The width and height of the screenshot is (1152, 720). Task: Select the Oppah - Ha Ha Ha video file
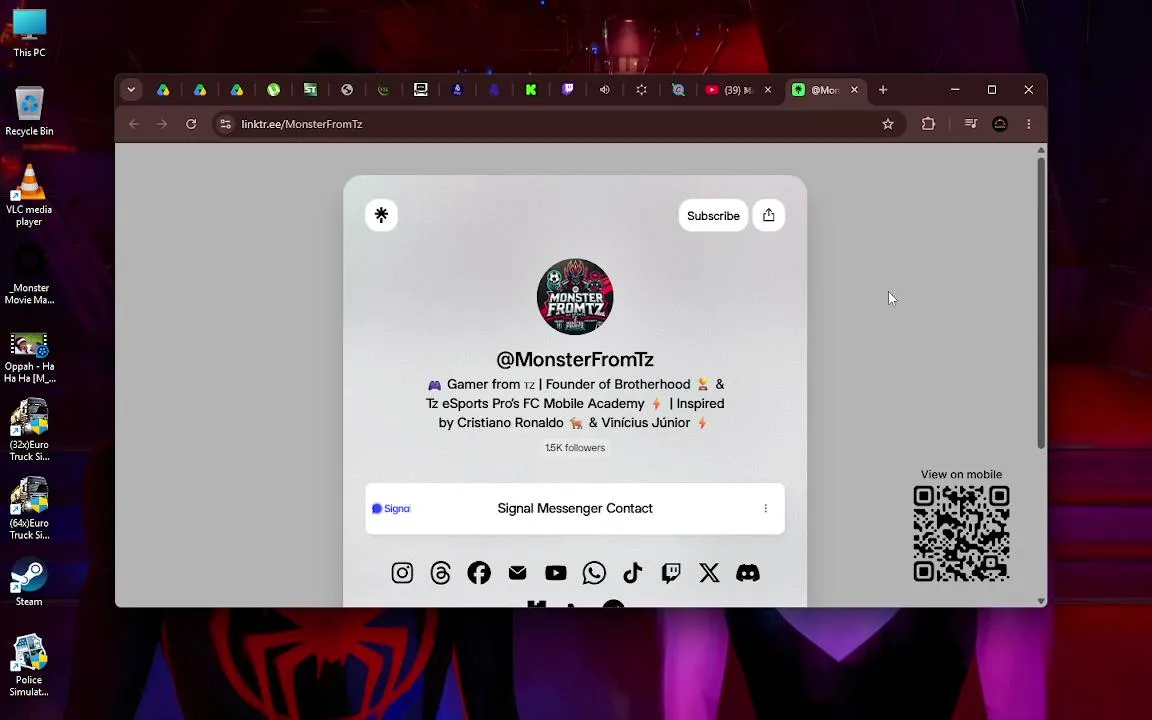tap(29, 358)
